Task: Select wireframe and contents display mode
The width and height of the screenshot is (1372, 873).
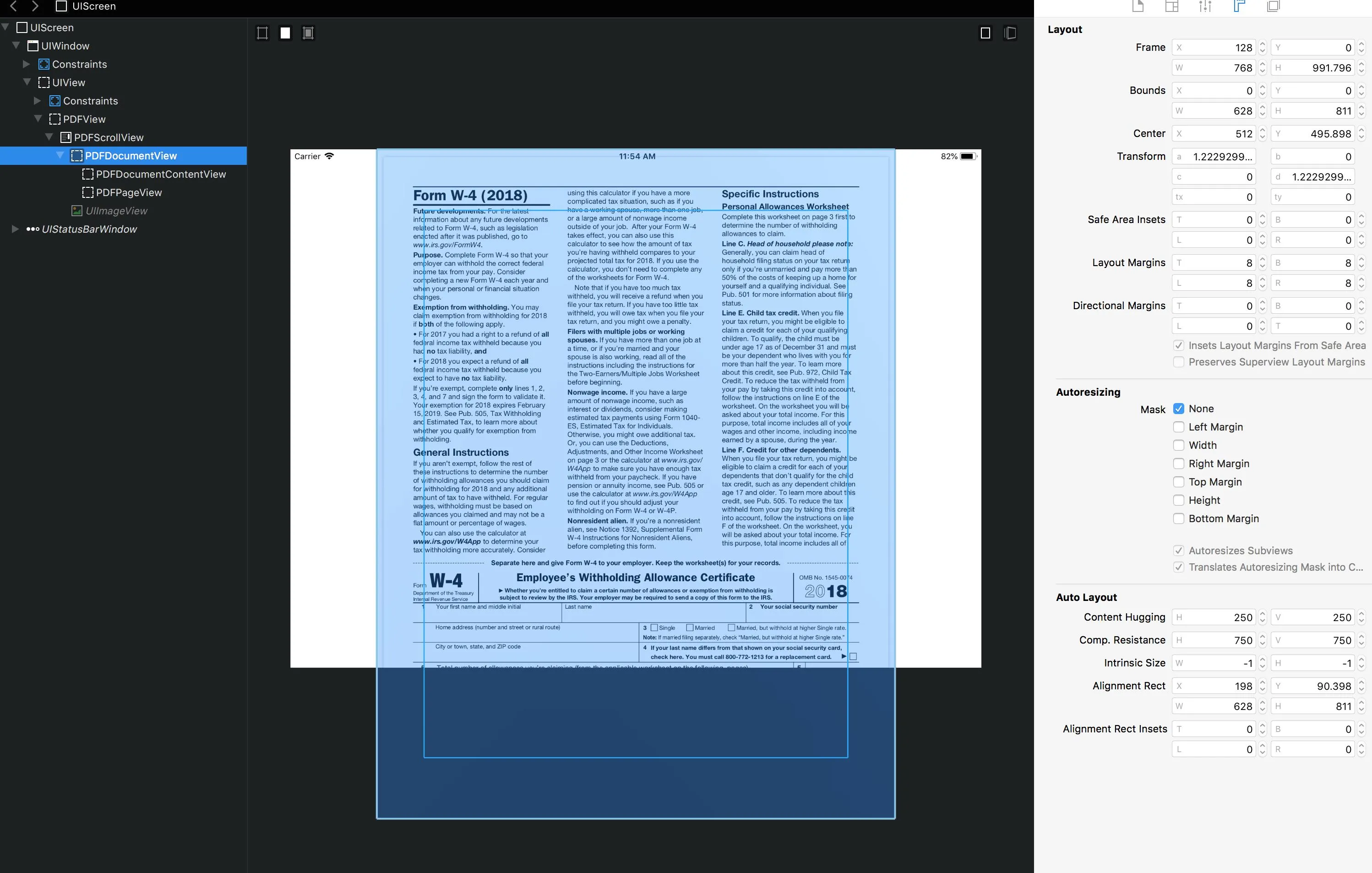Action: (x=308, y=33)
